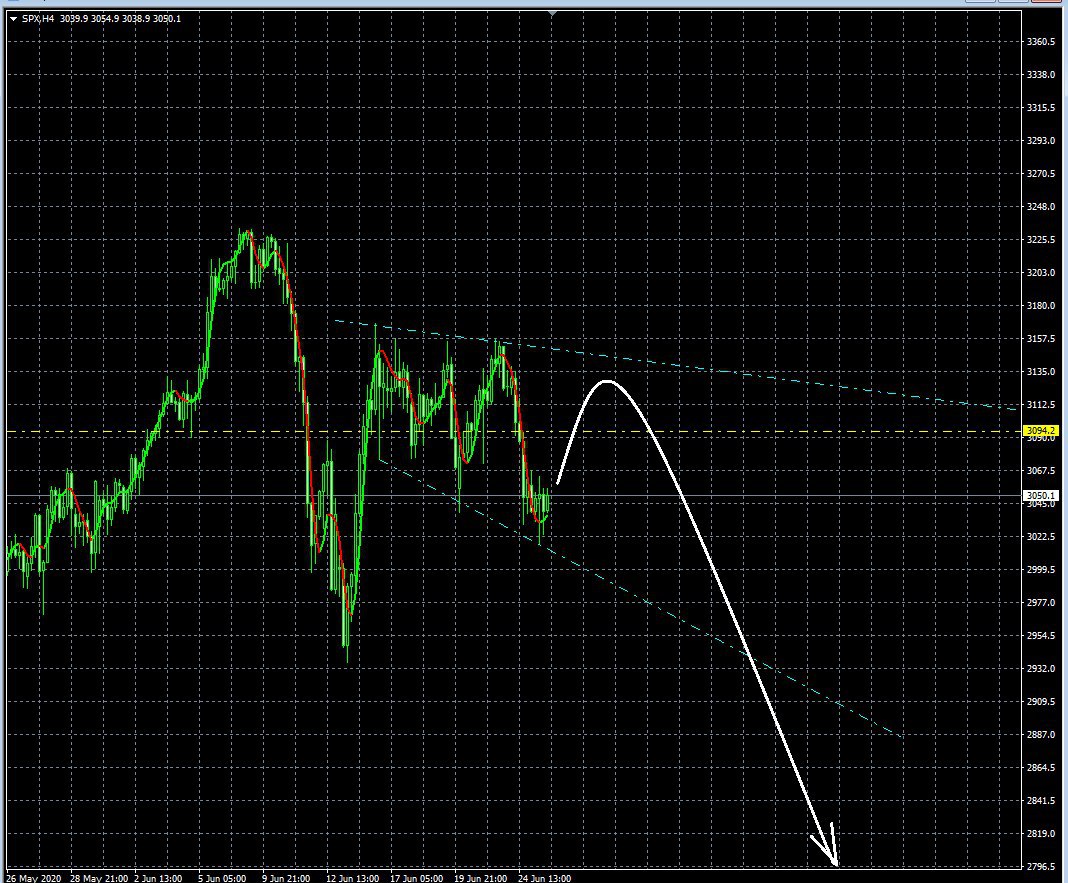Viewport: 1068px width, 883px height.
Task: Click the 3112.5 price scale label
Action: [1041, 405]
